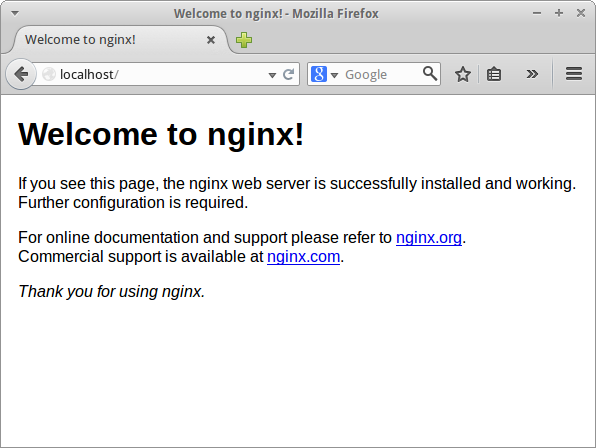
Task: Open the nginx.org link
Action: [x=429, y=237]
